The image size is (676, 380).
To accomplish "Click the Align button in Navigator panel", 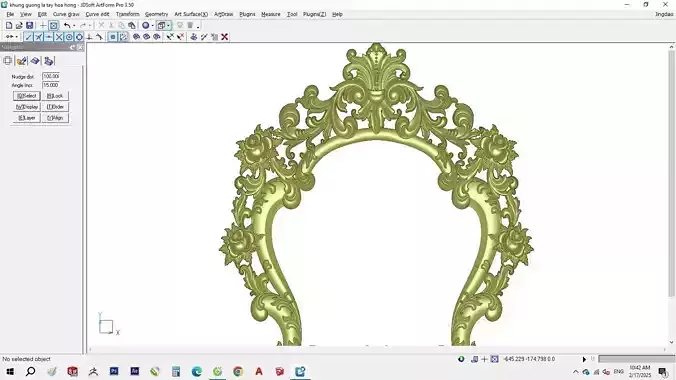I will point(55,118).
